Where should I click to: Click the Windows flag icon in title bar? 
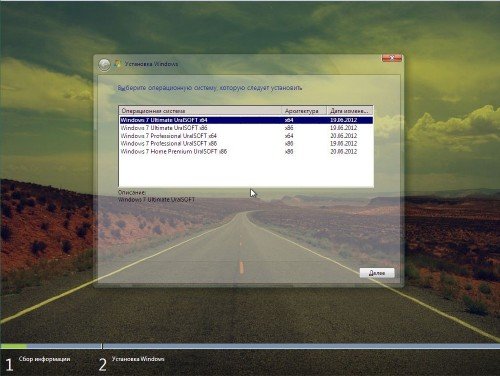click(117, 64)
